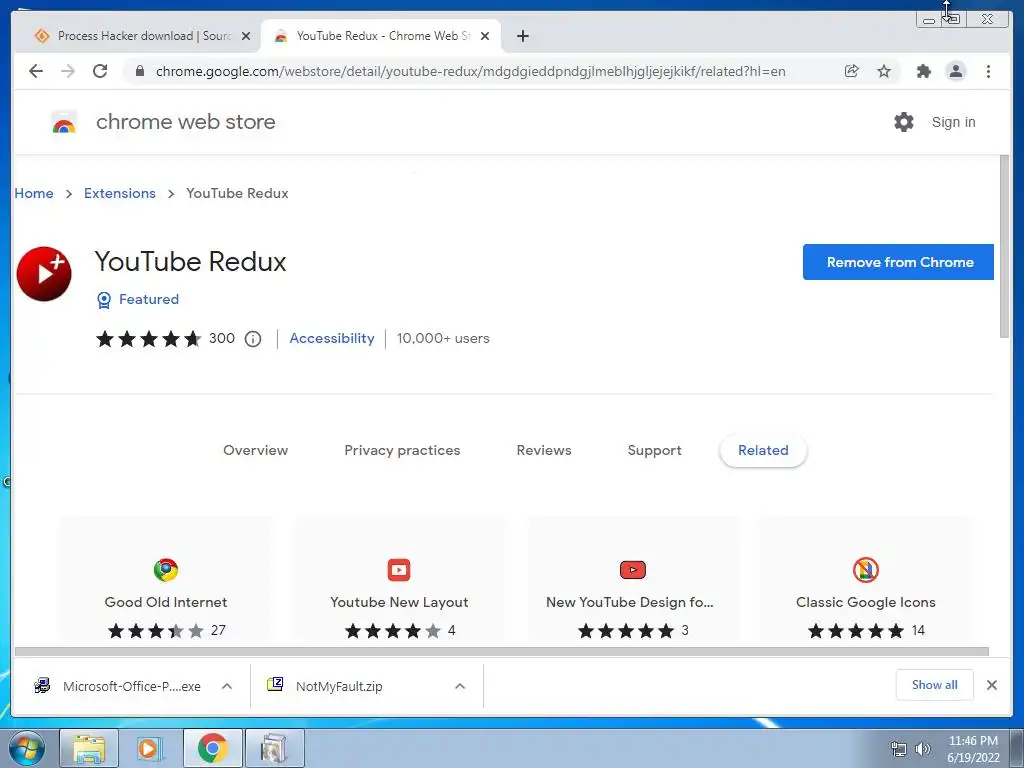This screenshot has width=1024, height=768.
Task: Reload the current page
Action: tap(100, 71)
